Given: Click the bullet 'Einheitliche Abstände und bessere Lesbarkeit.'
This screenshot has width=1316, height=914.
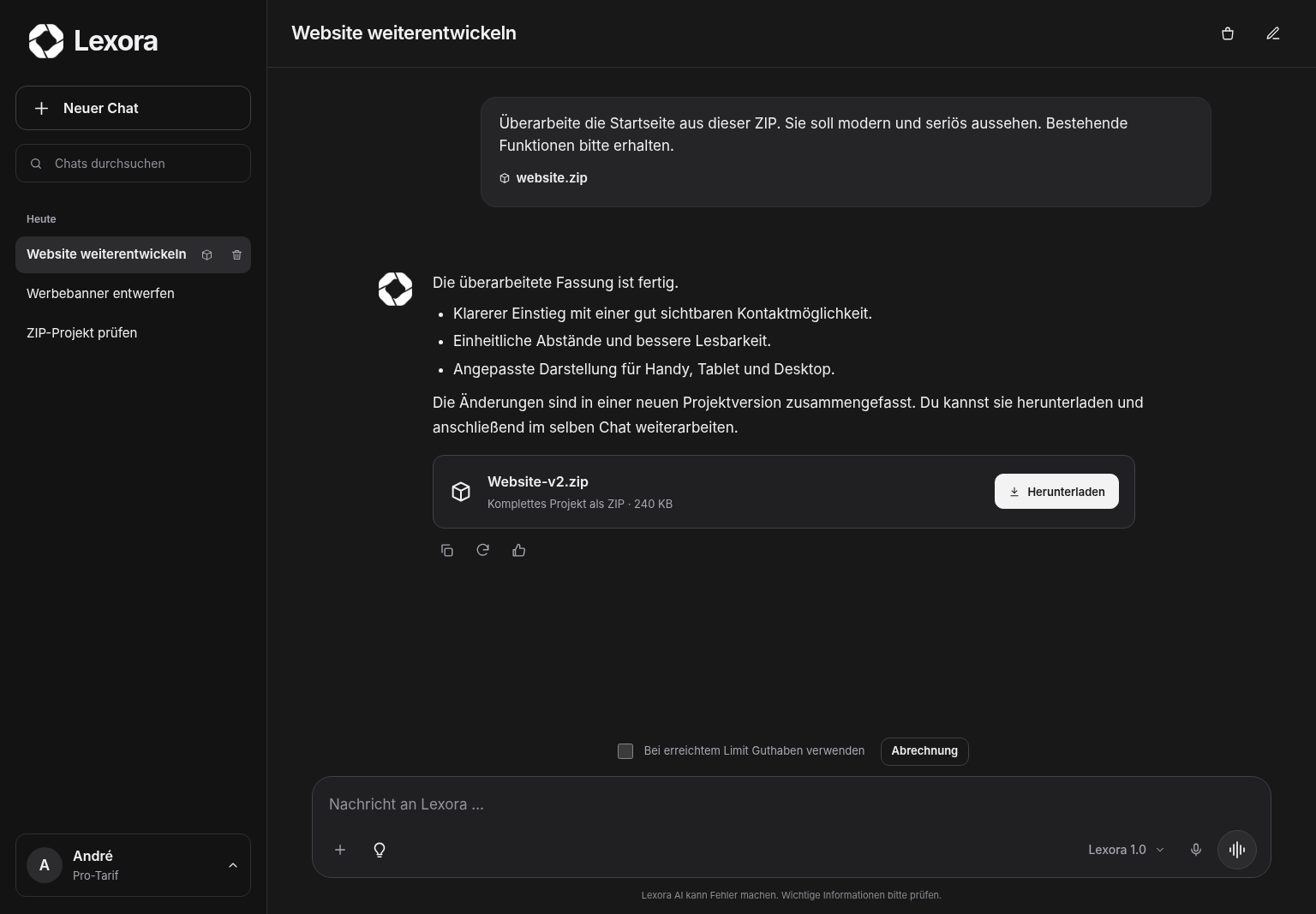Looking at the screenshot, I should point(612,341).
